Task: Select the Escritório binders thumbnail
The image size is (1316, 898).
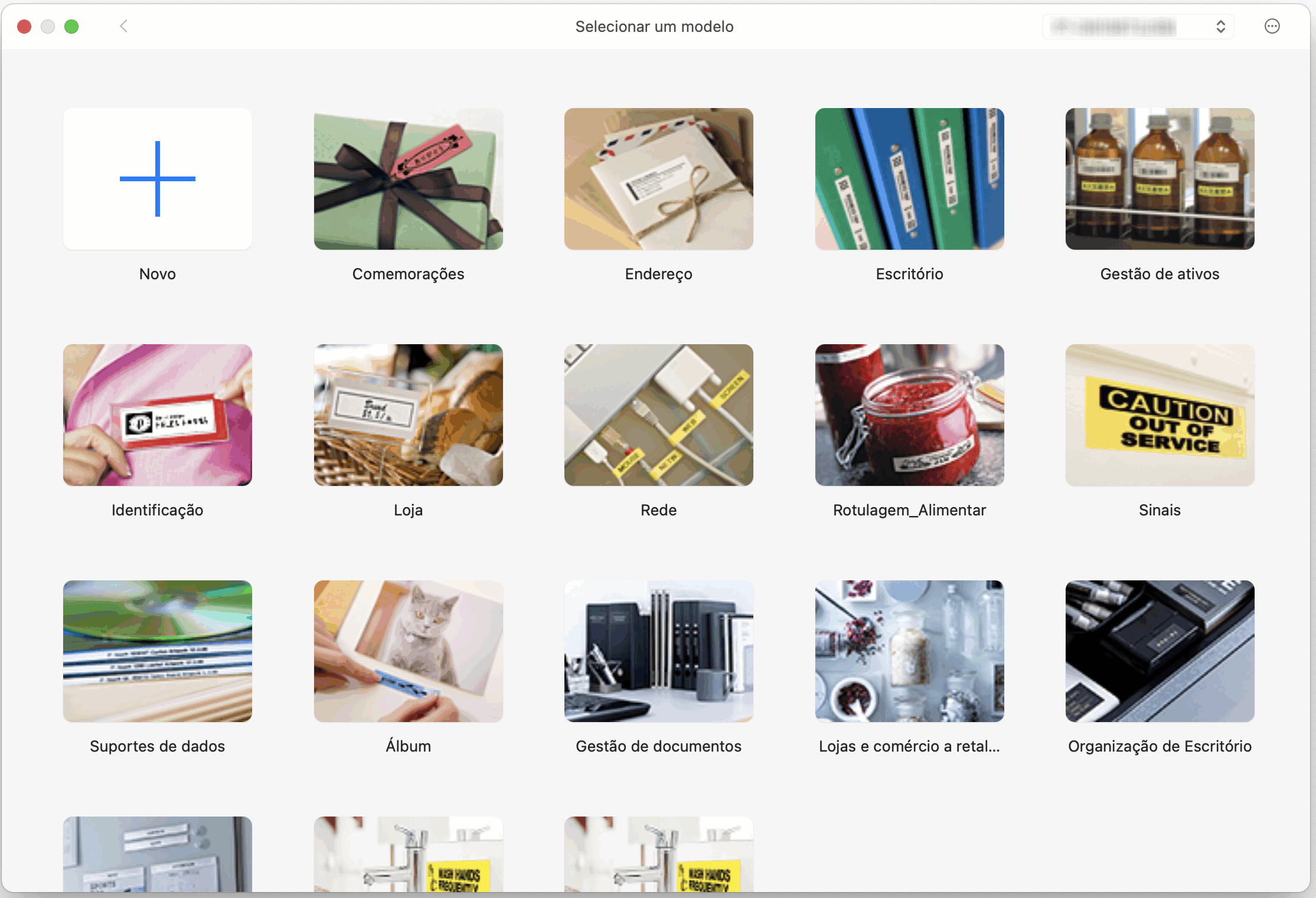Action: click(910, 179)
